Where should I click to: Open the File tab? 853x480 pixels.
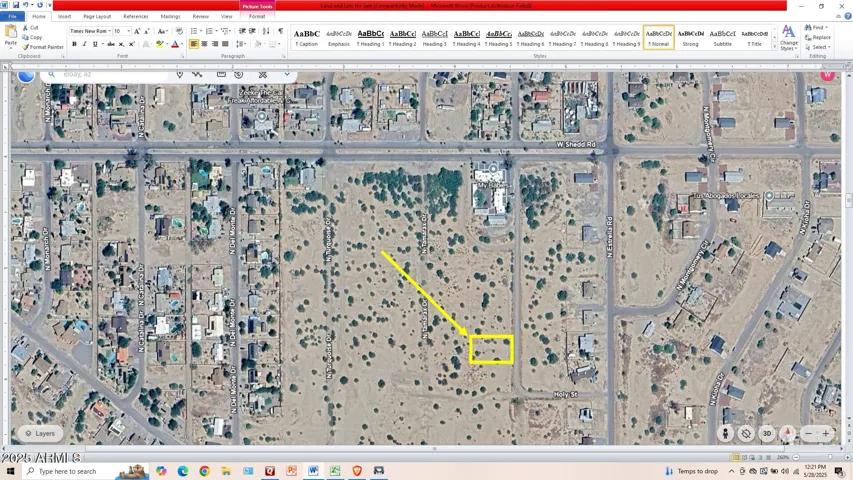tap(12, 16)
